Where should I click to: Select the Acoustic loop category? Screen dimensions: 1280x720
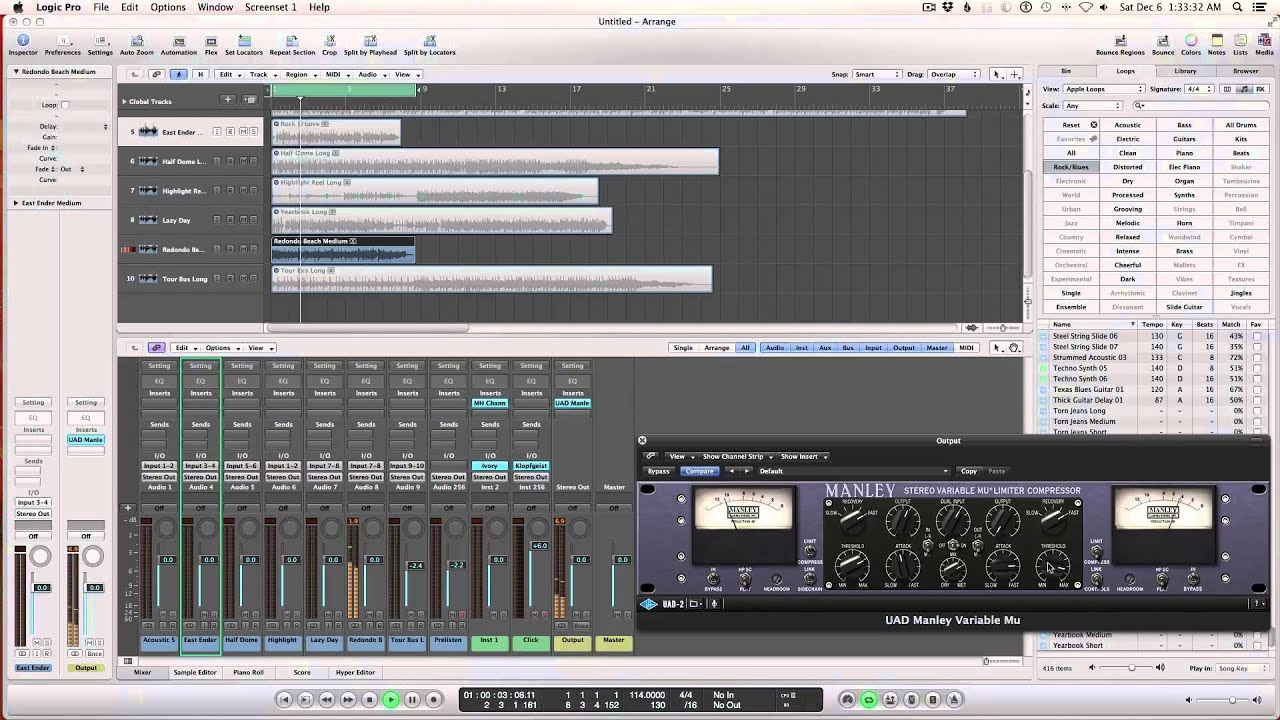point(1128,125)
